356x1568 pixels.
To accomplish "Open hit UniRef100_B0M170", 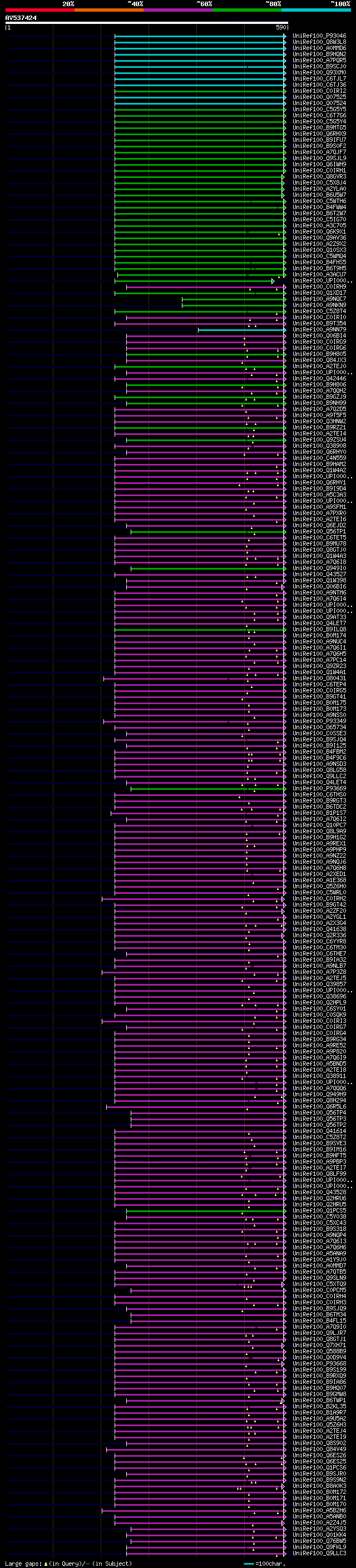I will [319, 1504].
